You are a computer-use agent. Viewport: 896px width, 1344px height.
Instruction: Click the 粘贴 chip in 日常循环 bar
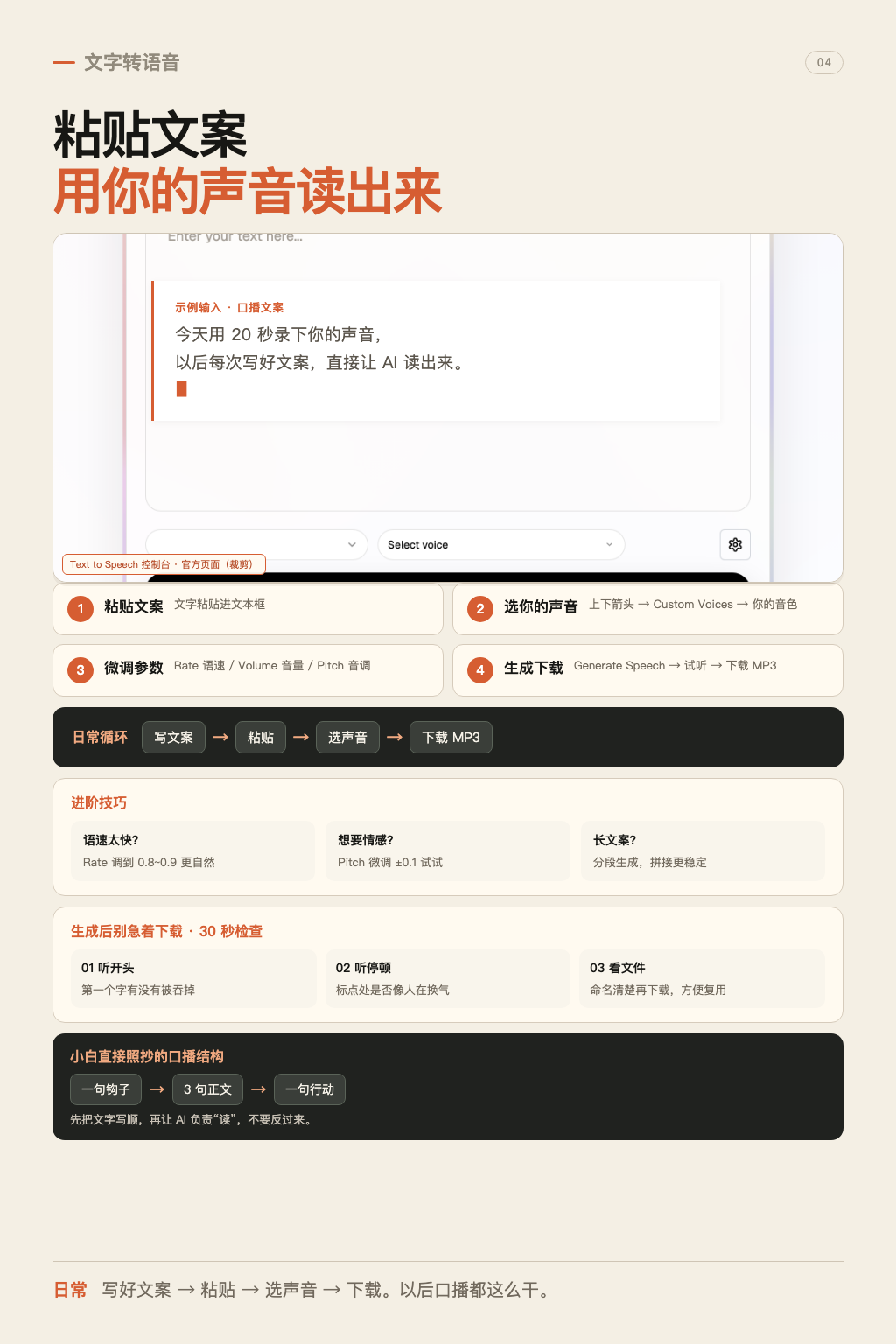[x=261, y=737]
